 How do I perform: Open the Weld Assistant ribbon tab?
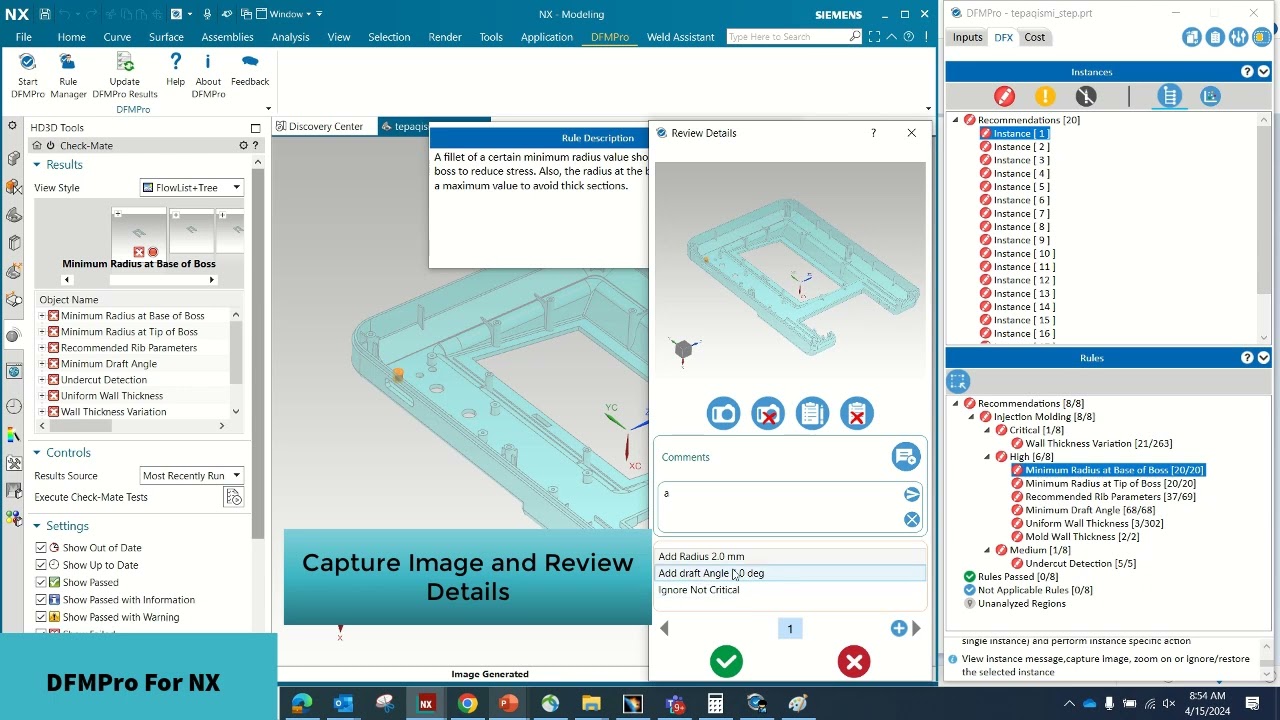click(x=680, y=37)
